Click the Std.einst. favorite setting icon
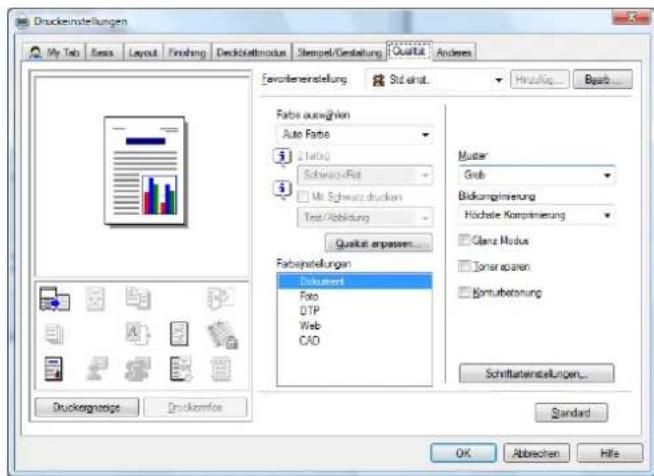The image size is (654, 476). (x=378, y=80)
